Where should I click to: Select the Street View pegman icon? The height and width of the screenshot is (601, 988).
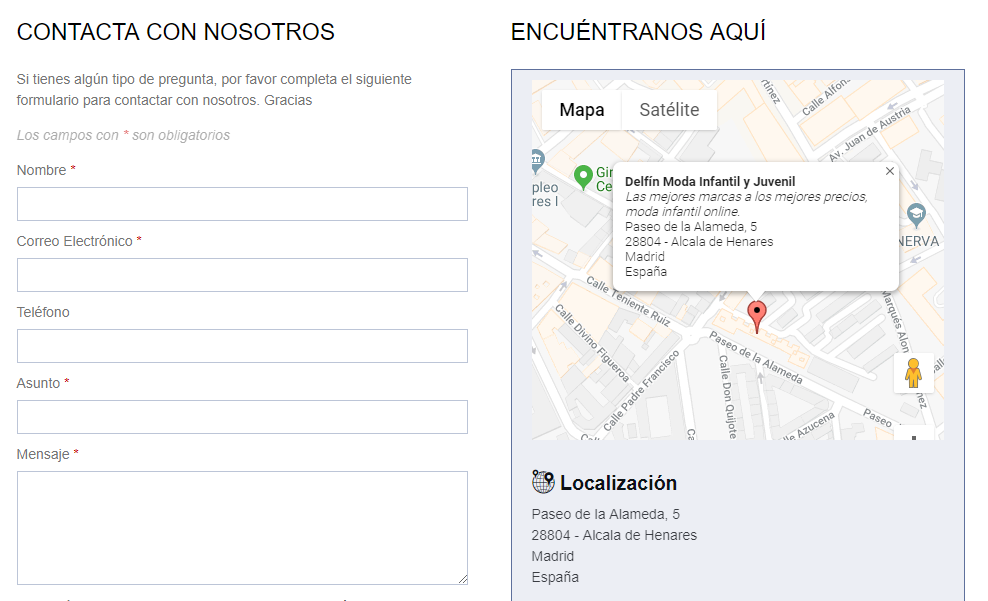point(913,373)
